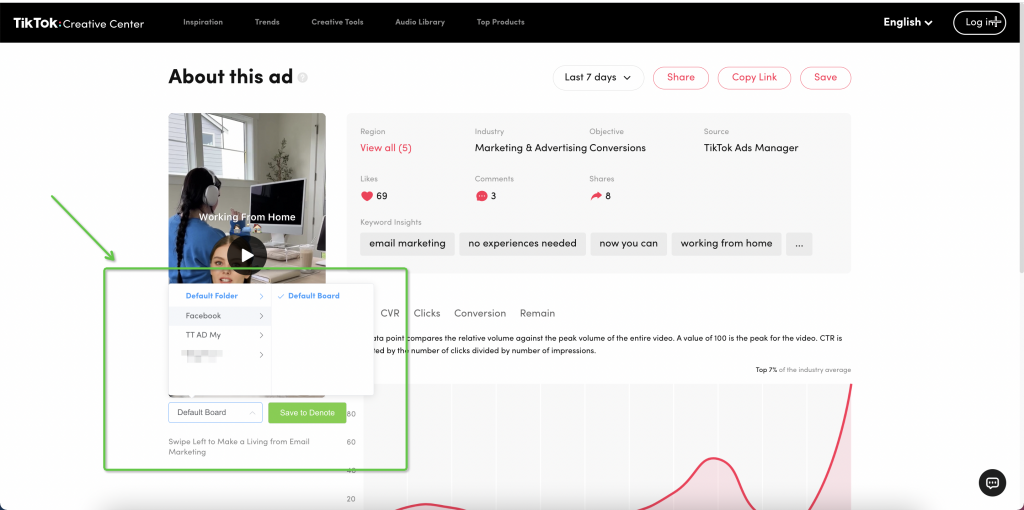Expand the Facebook folder chevron
Viewport: 1024px width, 510px height.
261,316
